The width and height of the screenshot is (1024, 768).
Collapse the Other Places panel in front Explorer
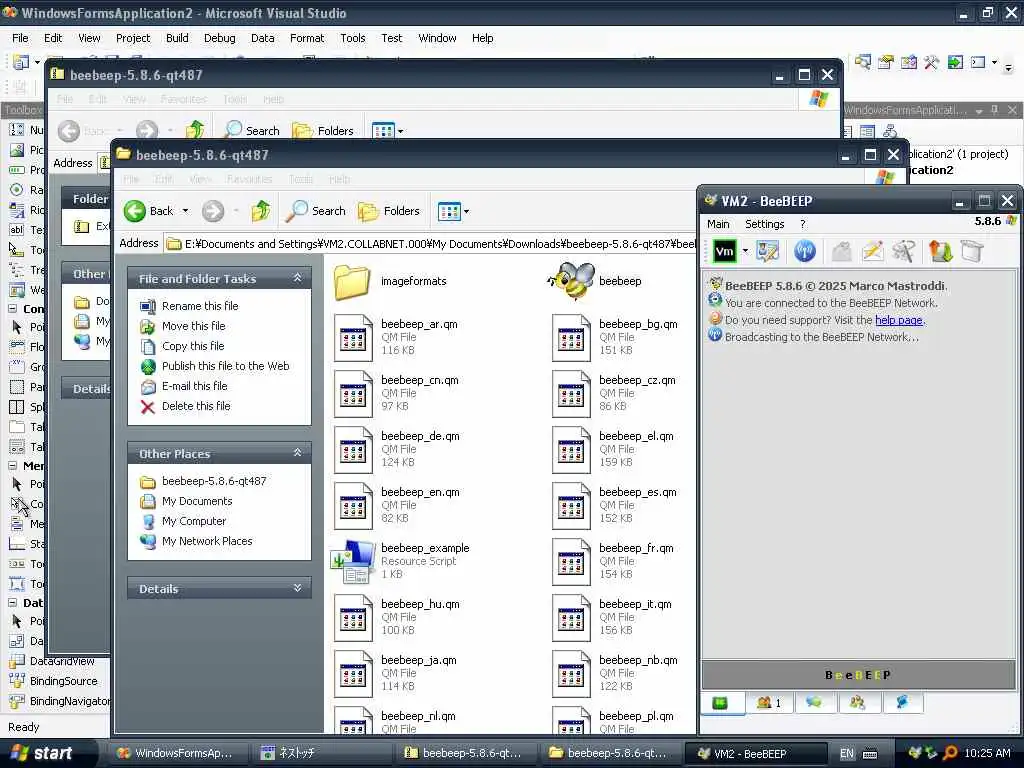(297, 453)
